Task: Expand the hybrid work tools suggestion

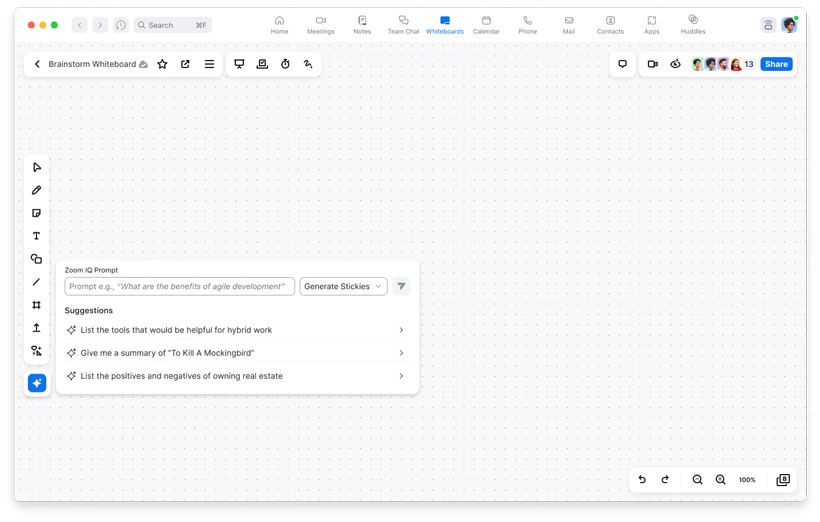Action: coord(401,330)
